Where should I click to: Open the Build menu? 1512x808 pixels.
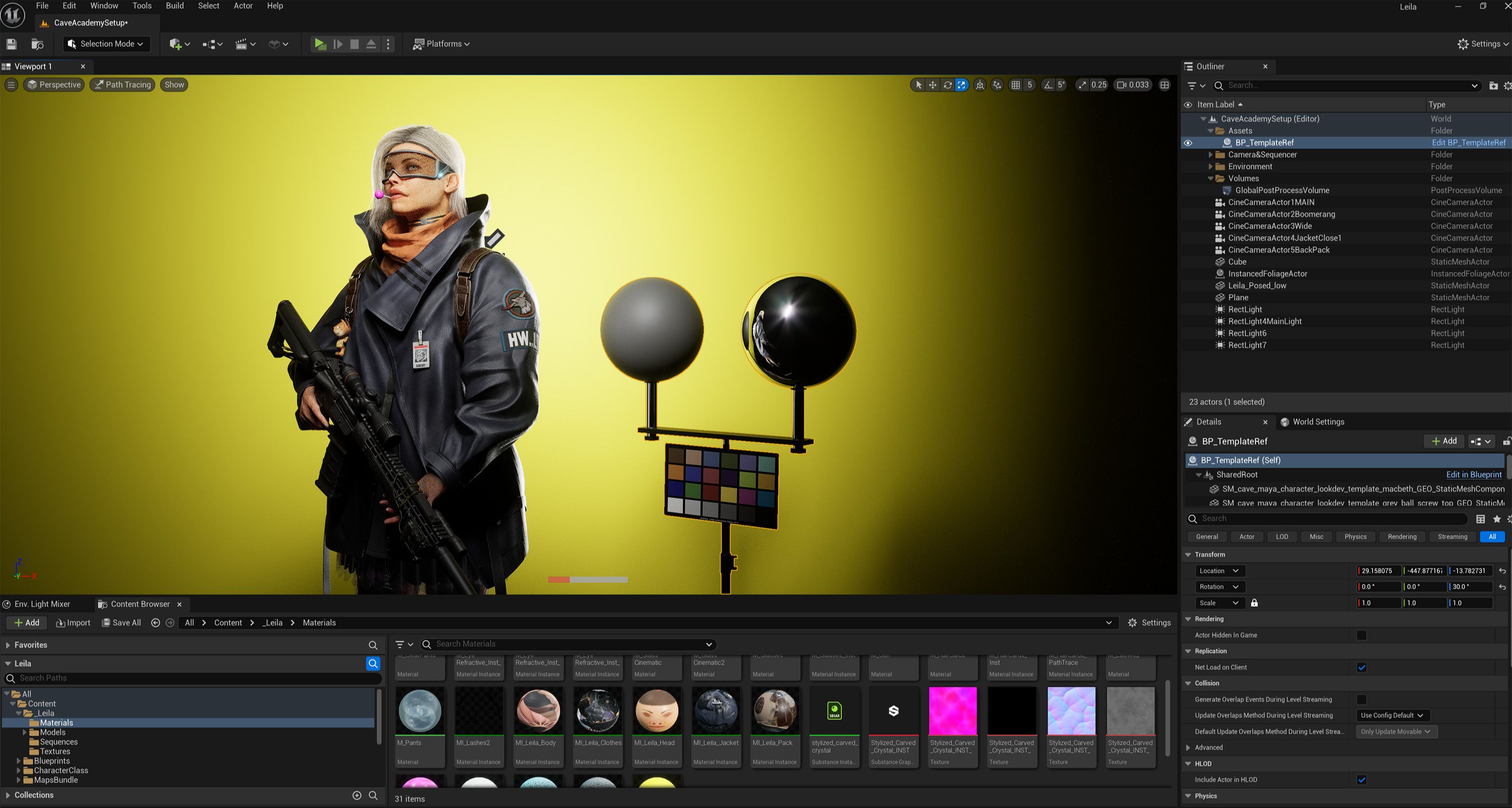click(x=174, y=6)
